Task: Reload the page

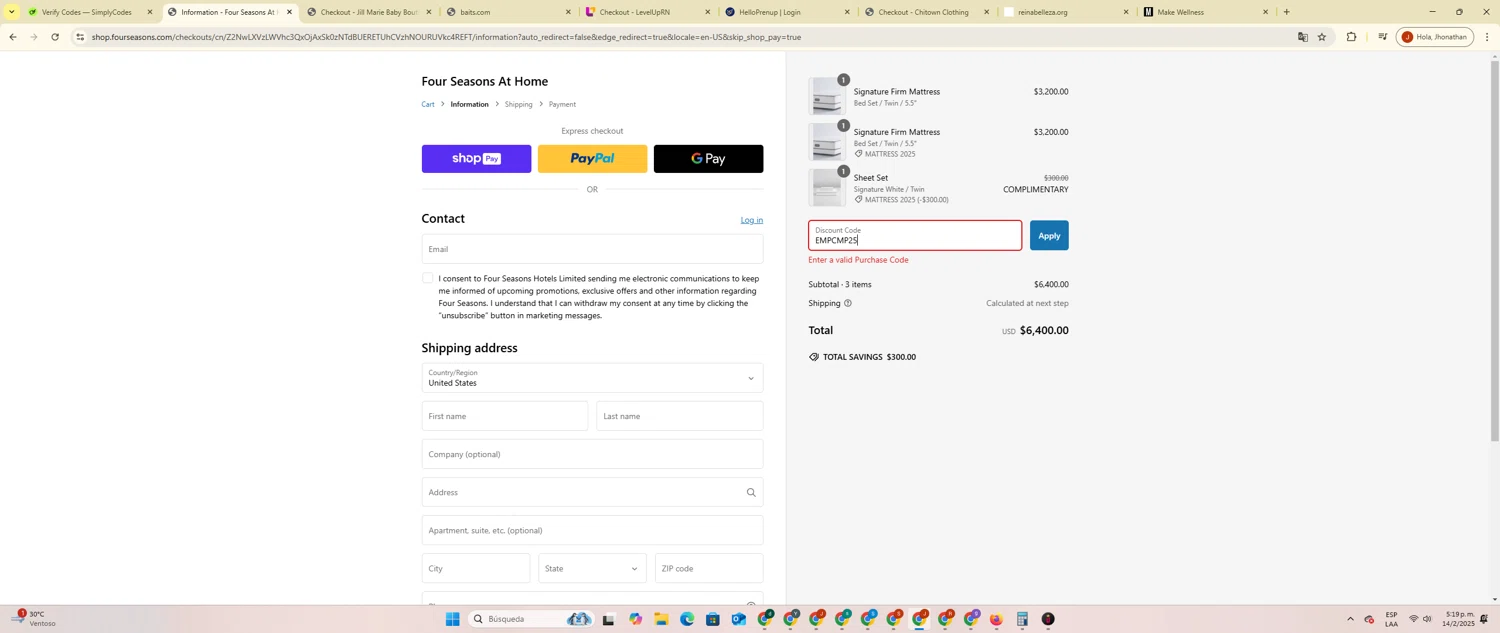Action: (x=55, y=37)
